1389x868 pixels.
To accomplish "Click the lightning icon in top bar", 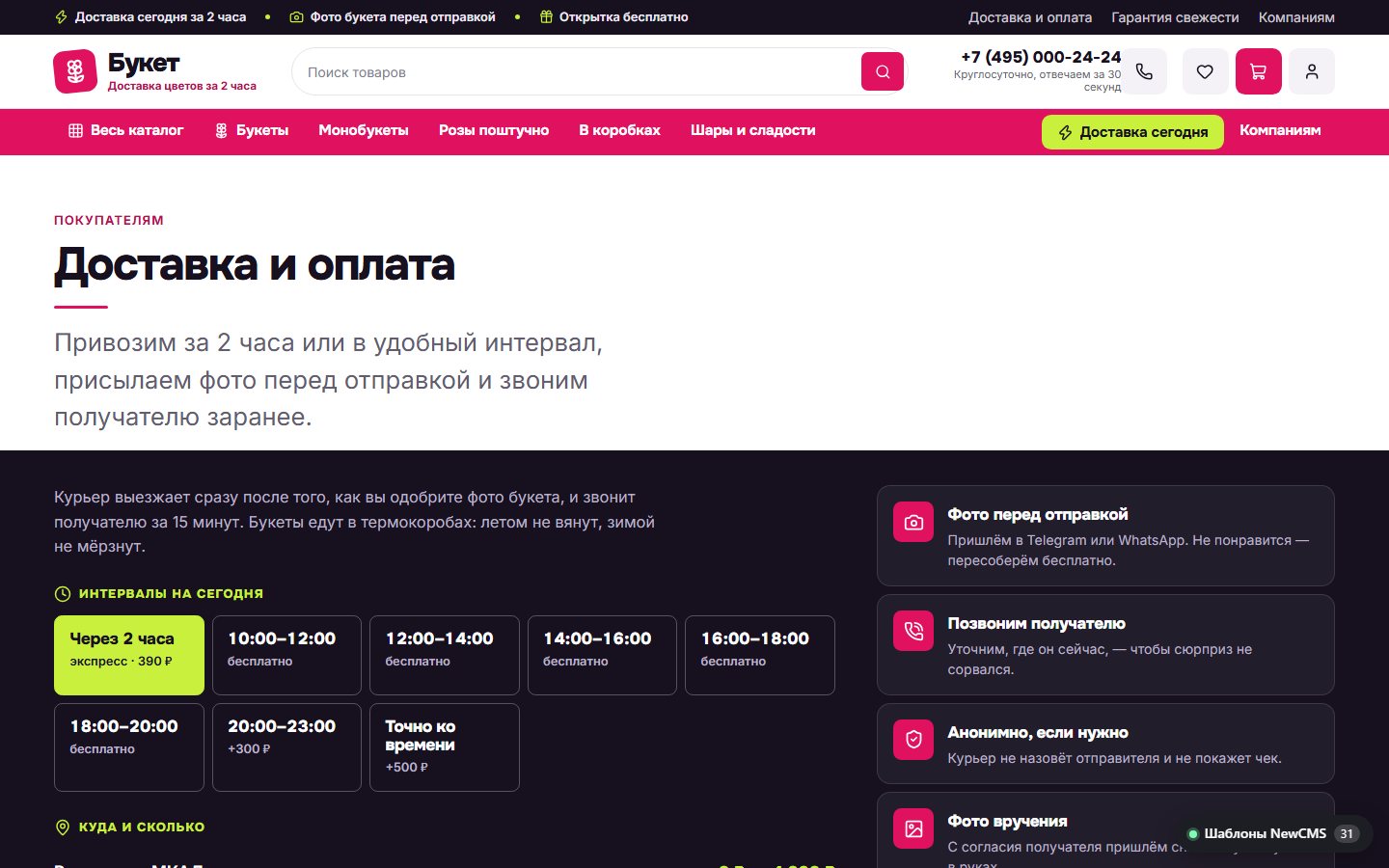I will (x=61, y=17).
